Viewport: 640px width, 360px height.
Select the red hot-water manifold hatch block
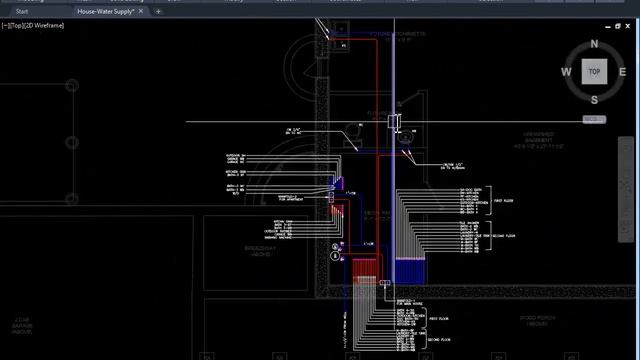(x=364, y=271)
